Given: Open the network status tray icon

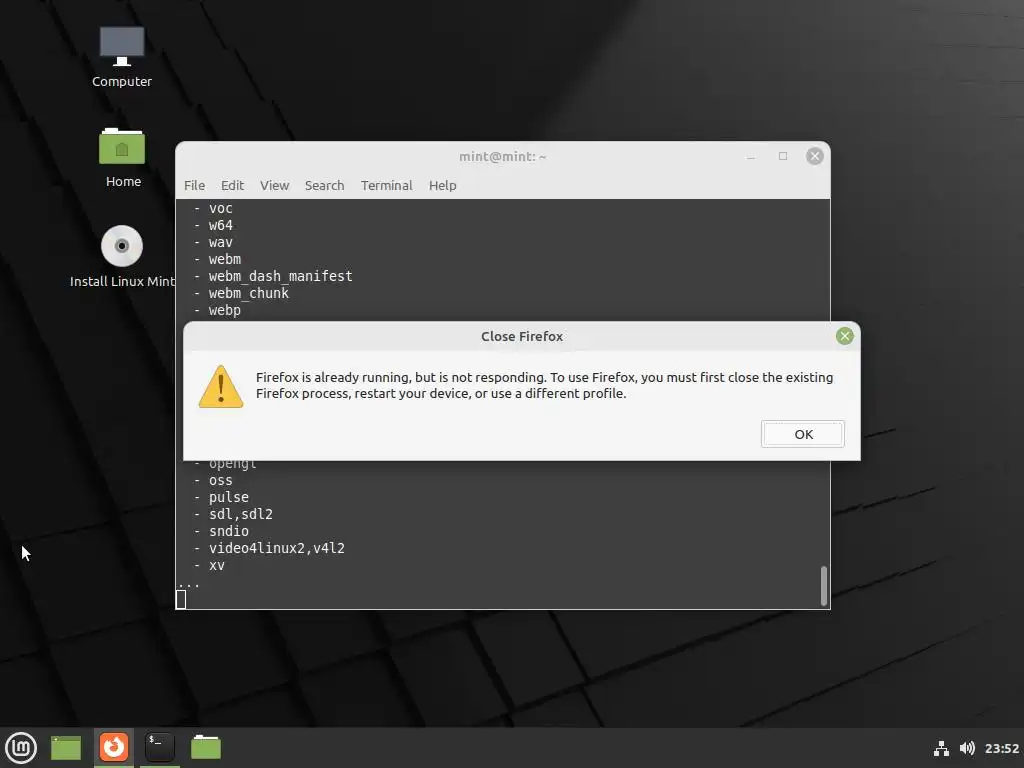Looking at the screenshot, I should pos(941,748).
